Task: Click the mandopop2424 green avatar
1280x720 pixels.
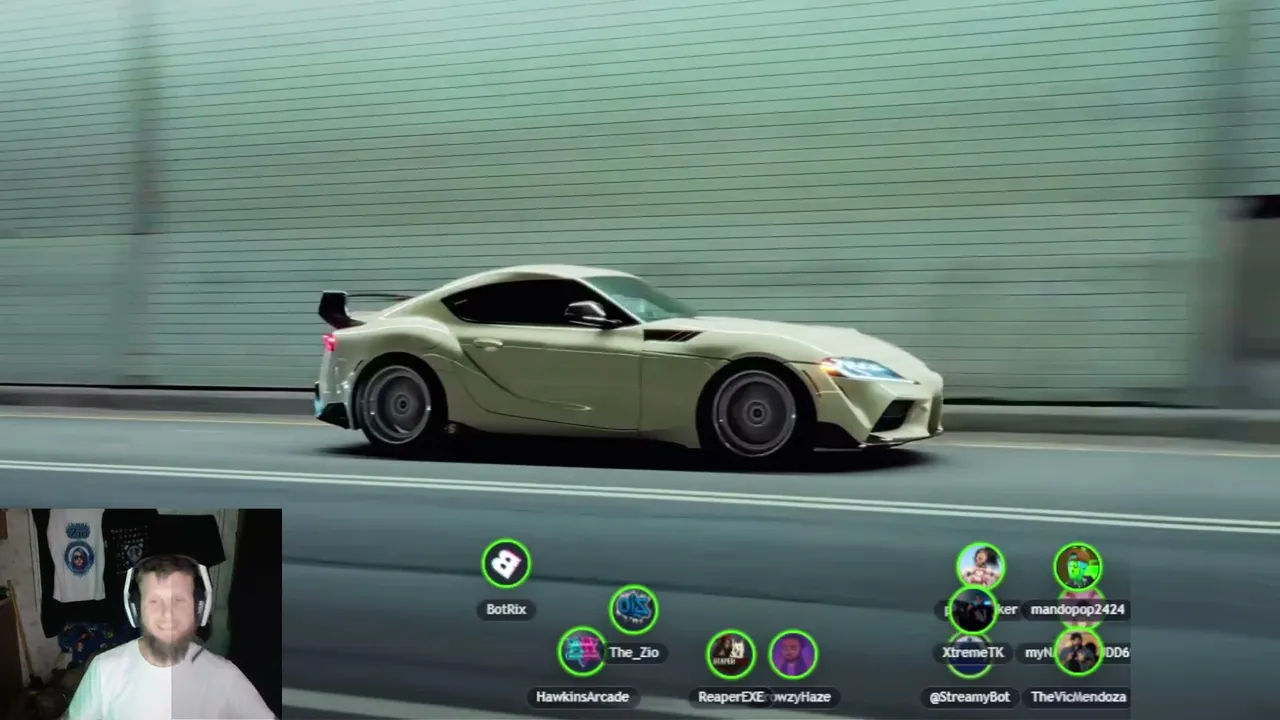Action: 1078,567
